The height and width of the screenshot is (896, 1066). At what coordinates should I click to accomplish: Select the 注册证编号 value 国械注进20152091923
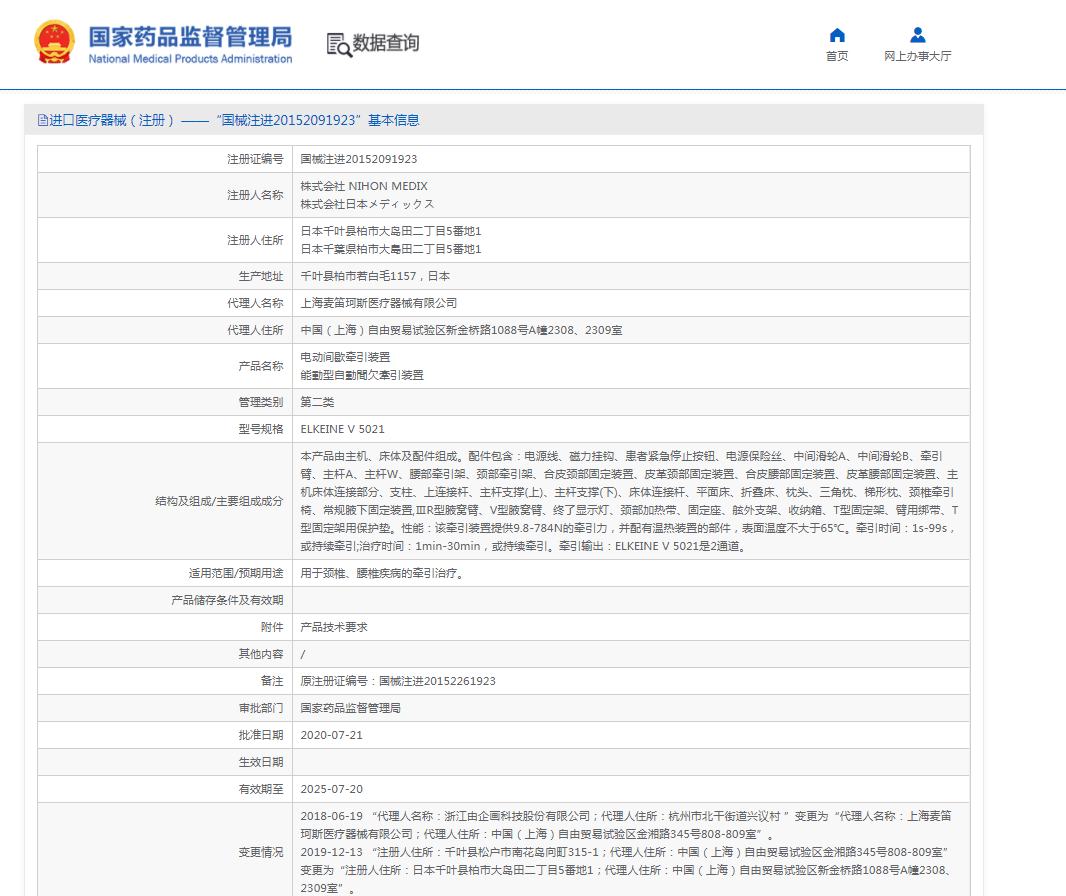(x=359, y=159)
